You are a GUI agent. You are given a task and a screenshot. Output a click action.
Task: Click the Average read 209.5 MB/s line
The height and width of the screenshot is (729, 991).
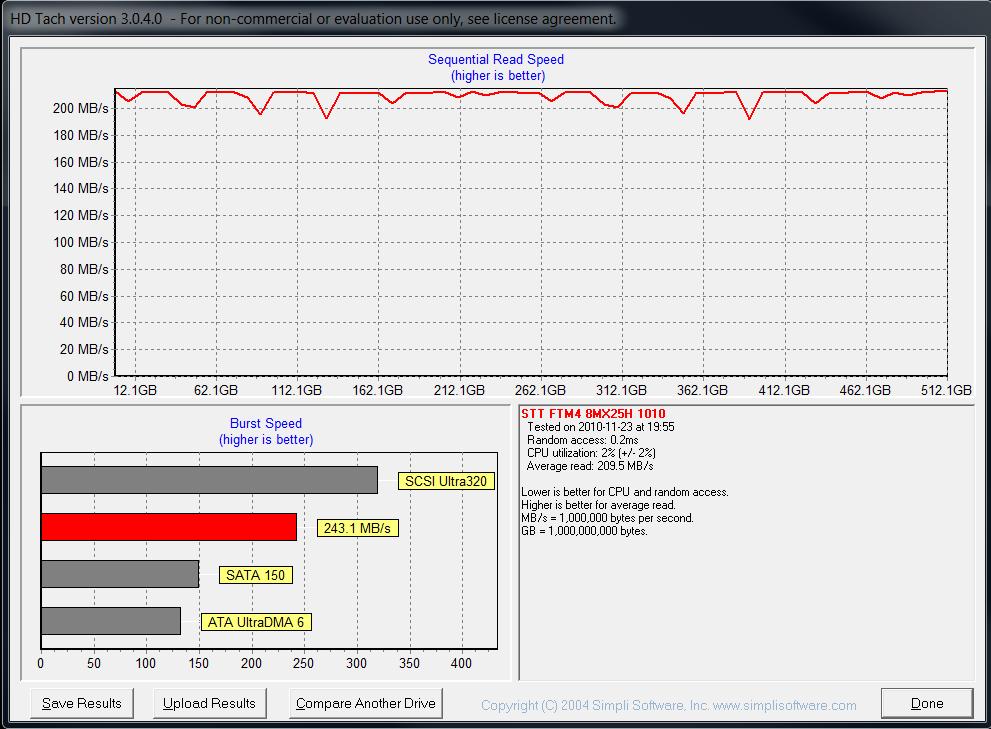click(589, 466)
